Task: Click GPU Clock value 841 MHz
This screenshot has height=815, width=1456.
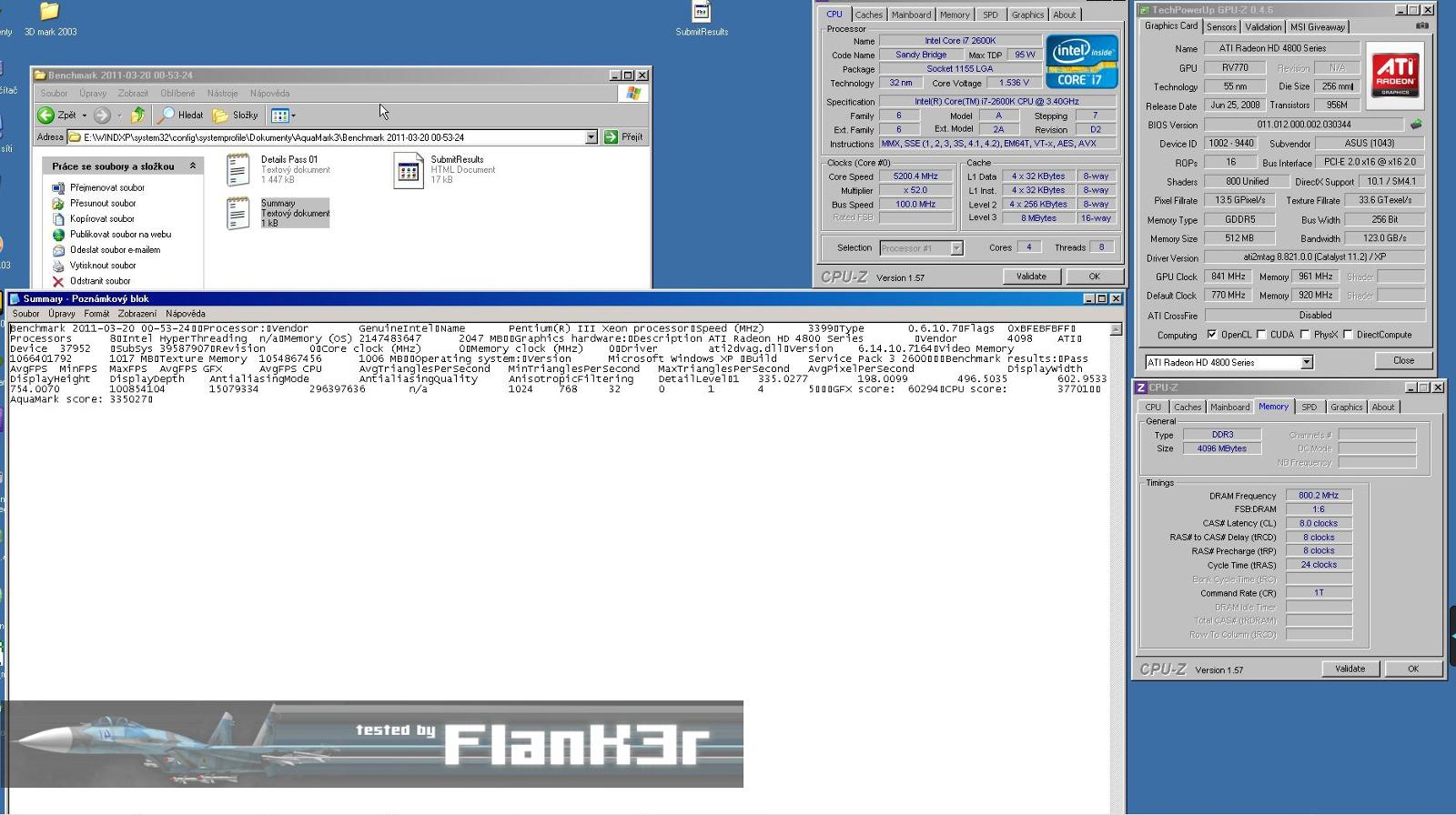Action: (1228, 277)
